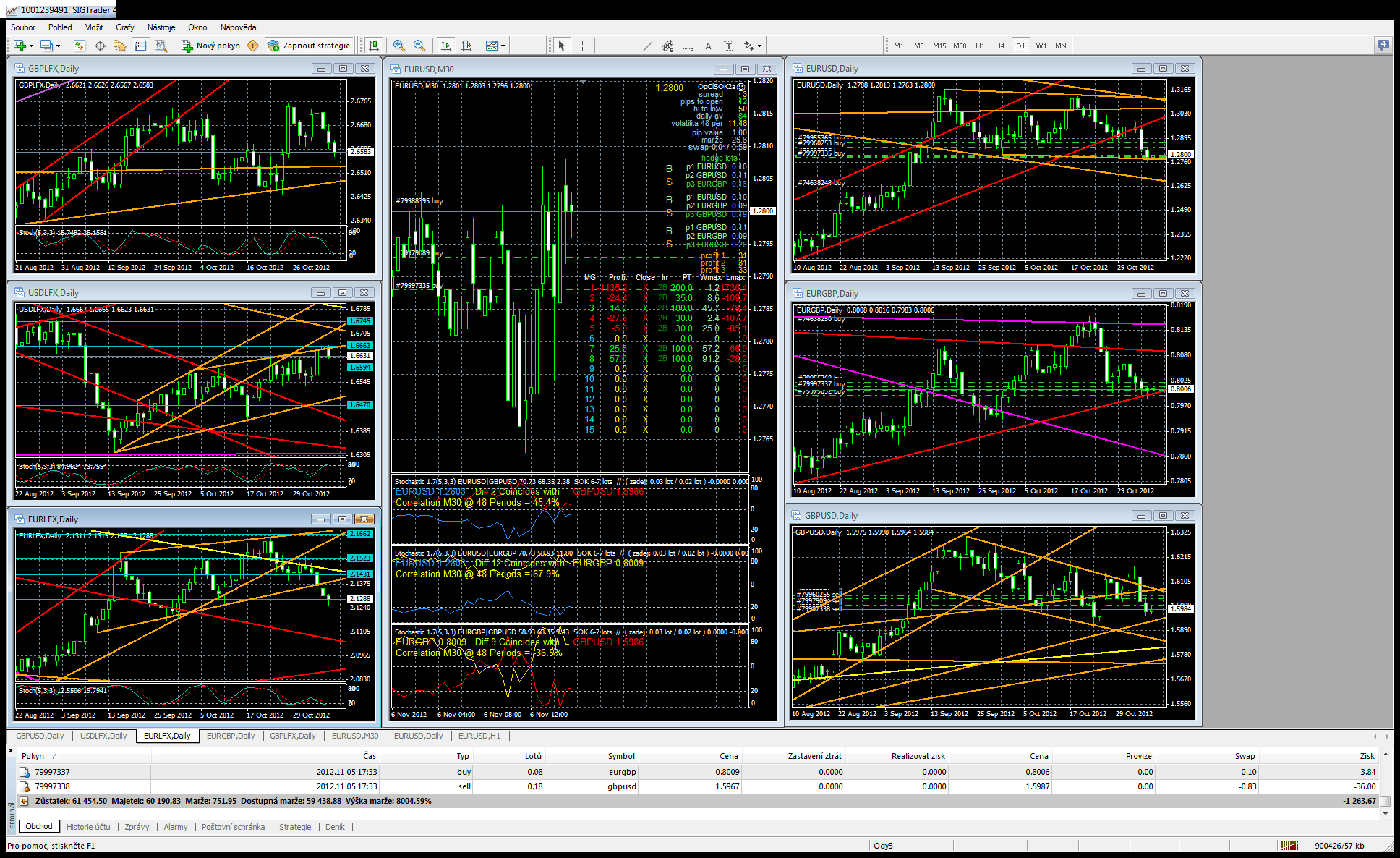Click the orange diamond alert icon
Image resolution: width=1400 pixels, height=858 pixels.
[252, 46]
